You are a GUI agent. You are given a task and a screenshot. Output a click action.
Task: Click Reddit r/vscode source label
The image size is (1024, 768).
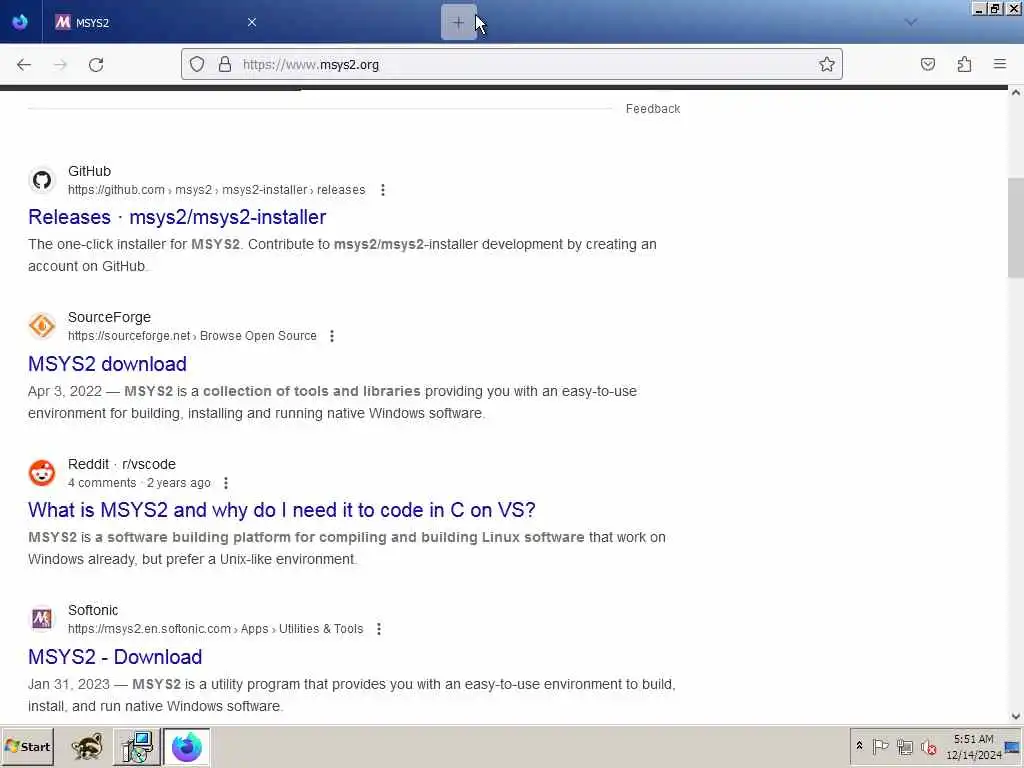[x=121, y=464]
